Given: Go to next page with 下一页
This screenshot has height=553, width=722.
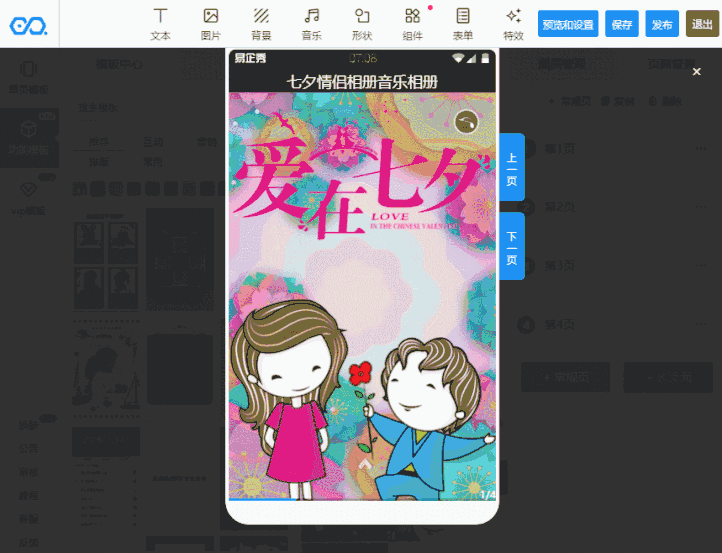Looking at the screenshot, I should 512,246.
